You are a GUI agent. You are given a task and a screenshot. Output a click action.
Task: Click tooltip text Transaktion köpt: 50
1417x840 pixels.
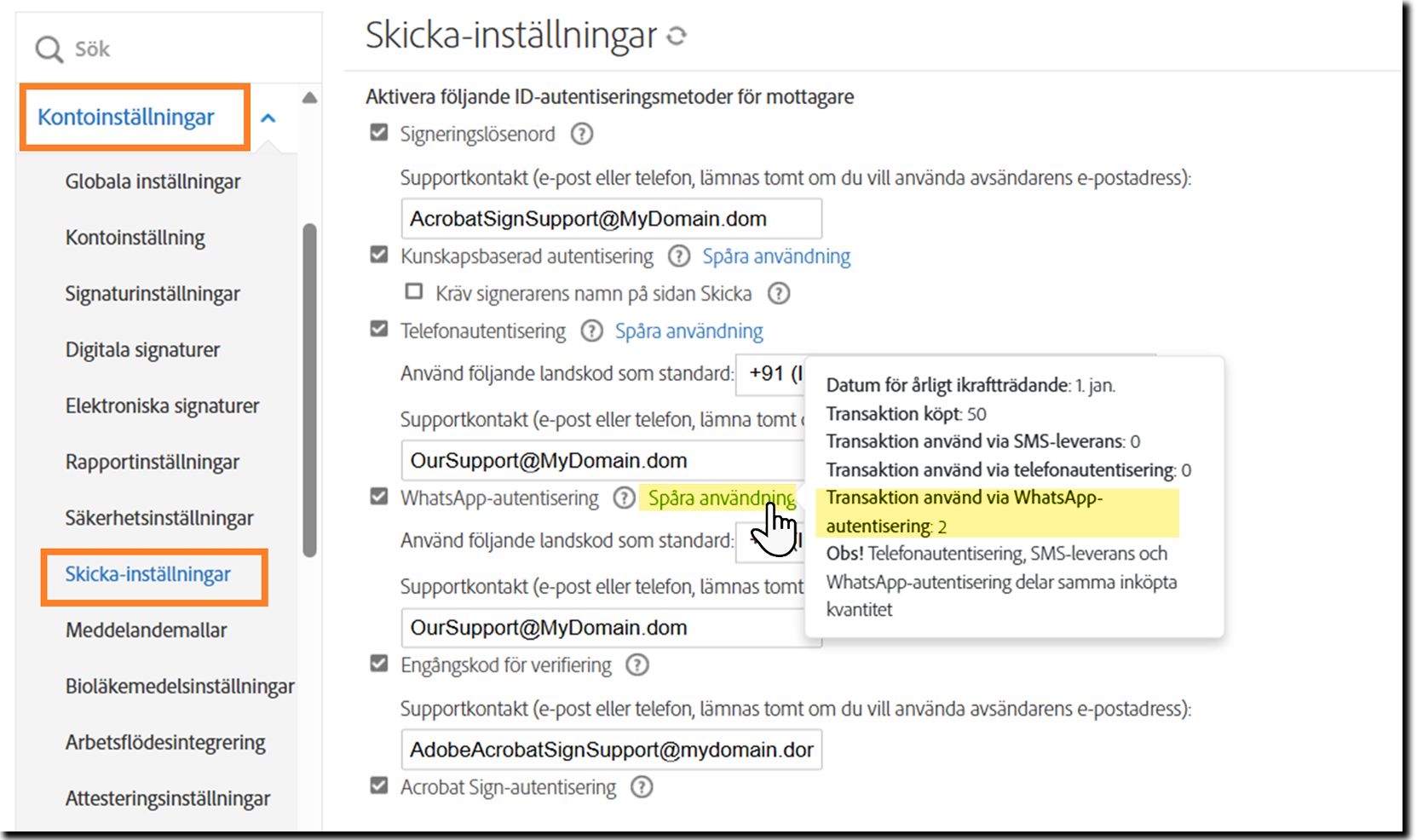coord(907,414)
